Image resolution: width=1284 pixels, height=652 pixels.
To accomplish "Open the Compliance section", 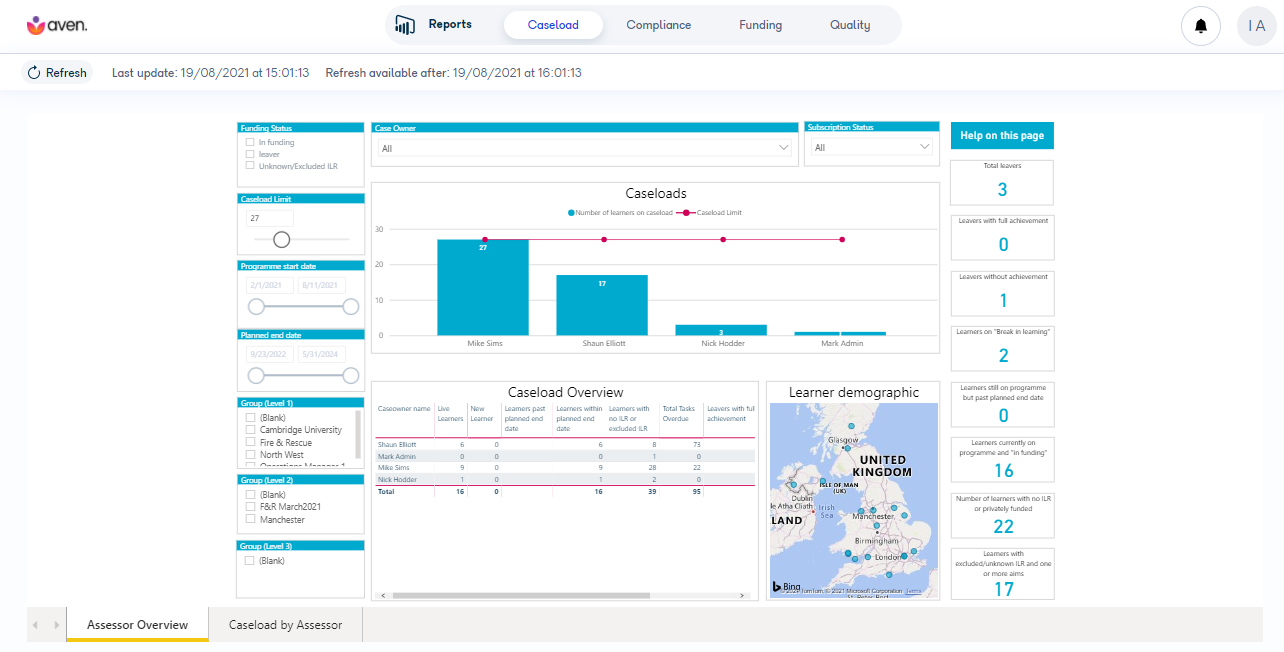I will tap(658, 25).
